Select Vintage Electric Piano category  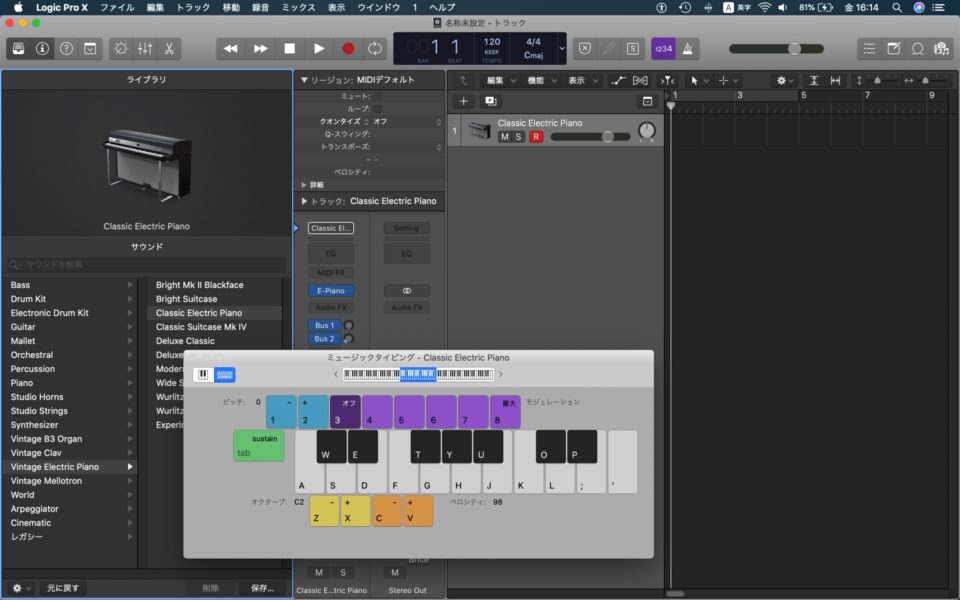click(x=69, y=467)
